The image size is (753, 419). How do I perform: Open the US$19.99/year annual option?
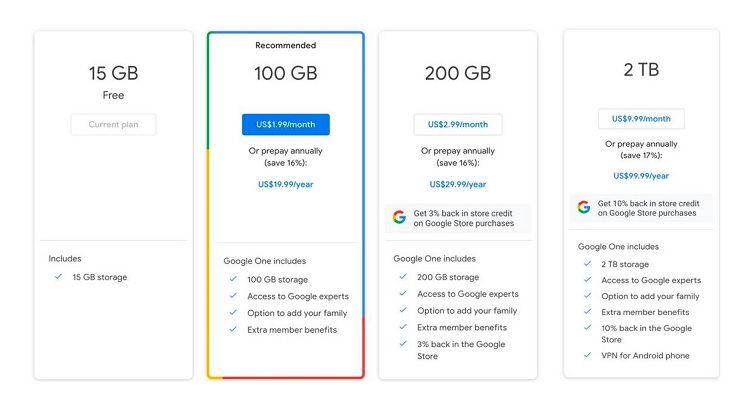(x=286, y=184)
